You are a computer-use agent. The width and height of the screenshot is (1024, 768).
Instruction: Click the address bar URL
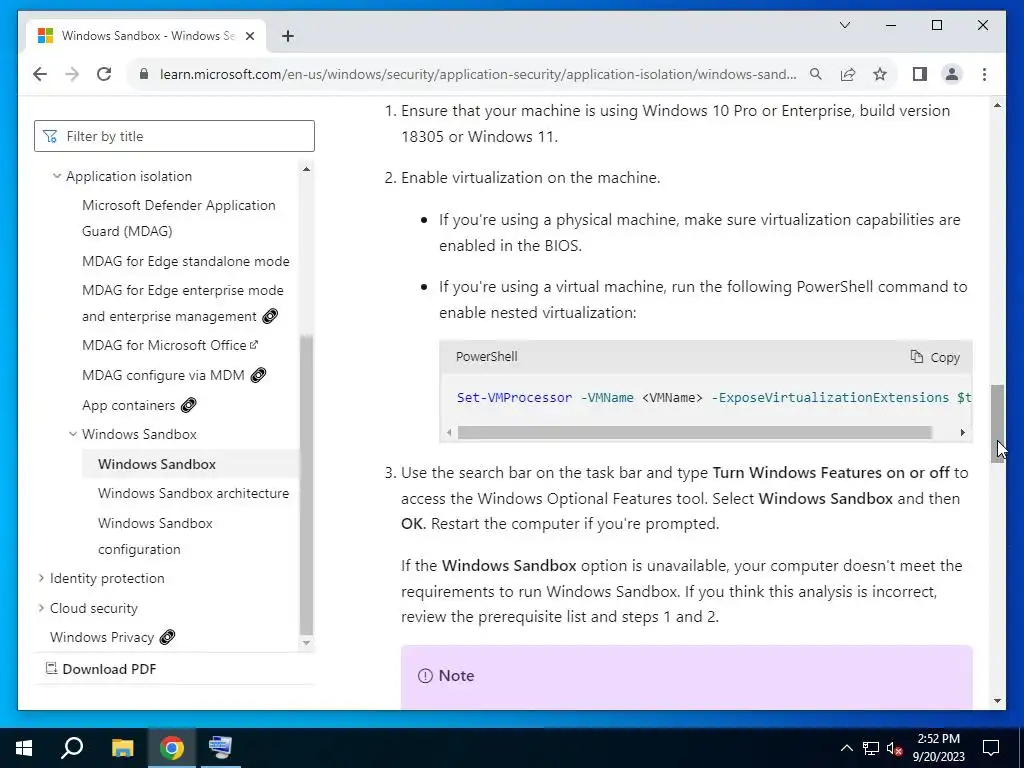point(477,74)
